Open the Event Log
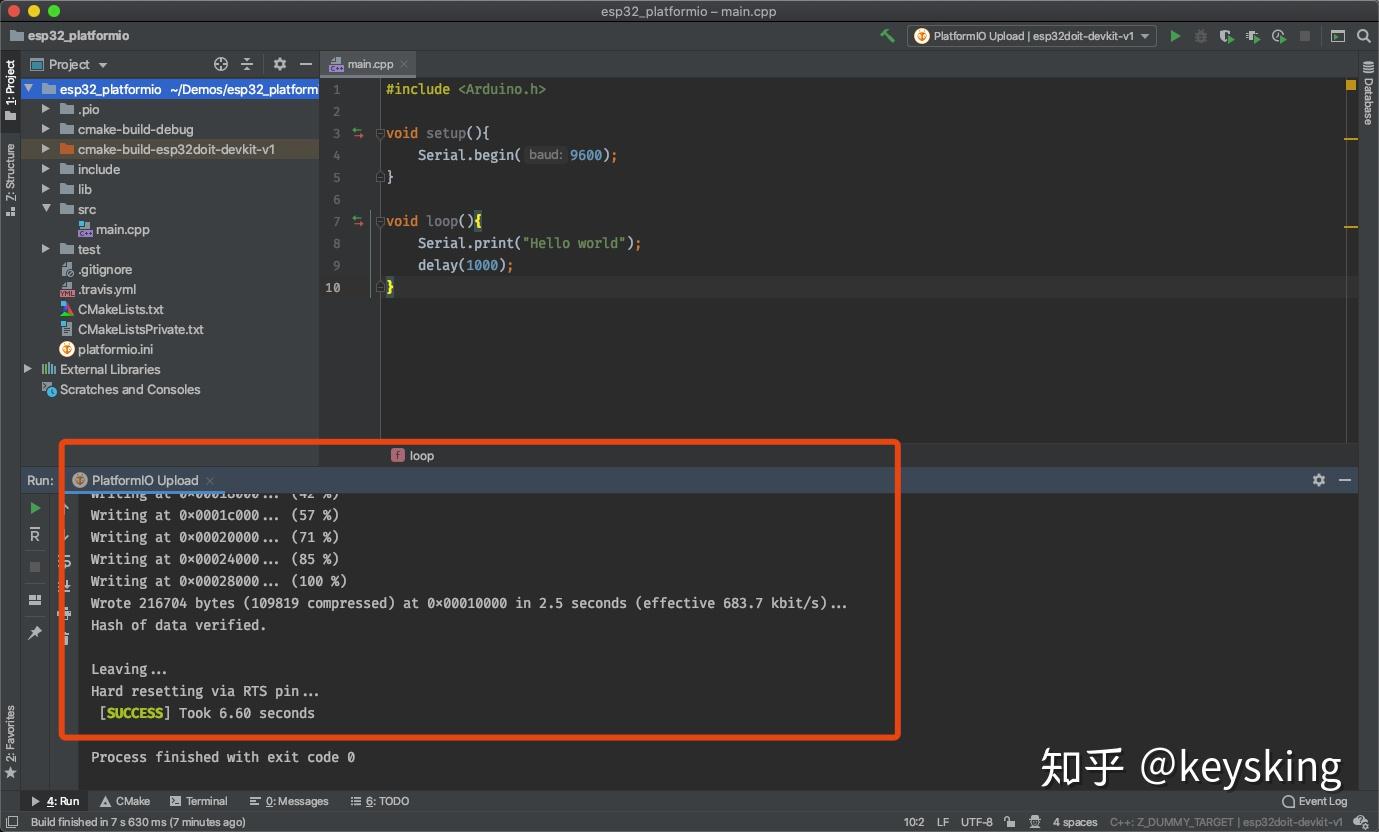 coord(1315,800)
